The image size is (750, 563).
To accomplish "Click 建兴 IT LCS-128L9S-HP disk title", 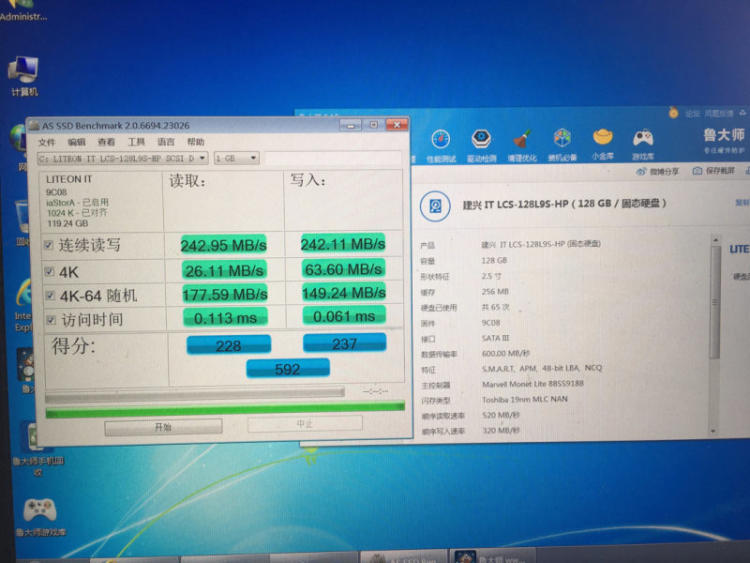I will (564, 204).
